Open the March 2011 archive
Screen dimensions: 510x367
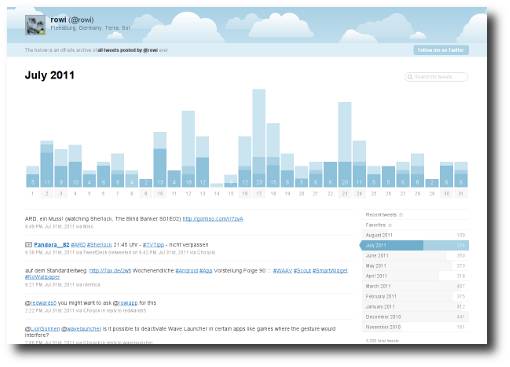415,286
